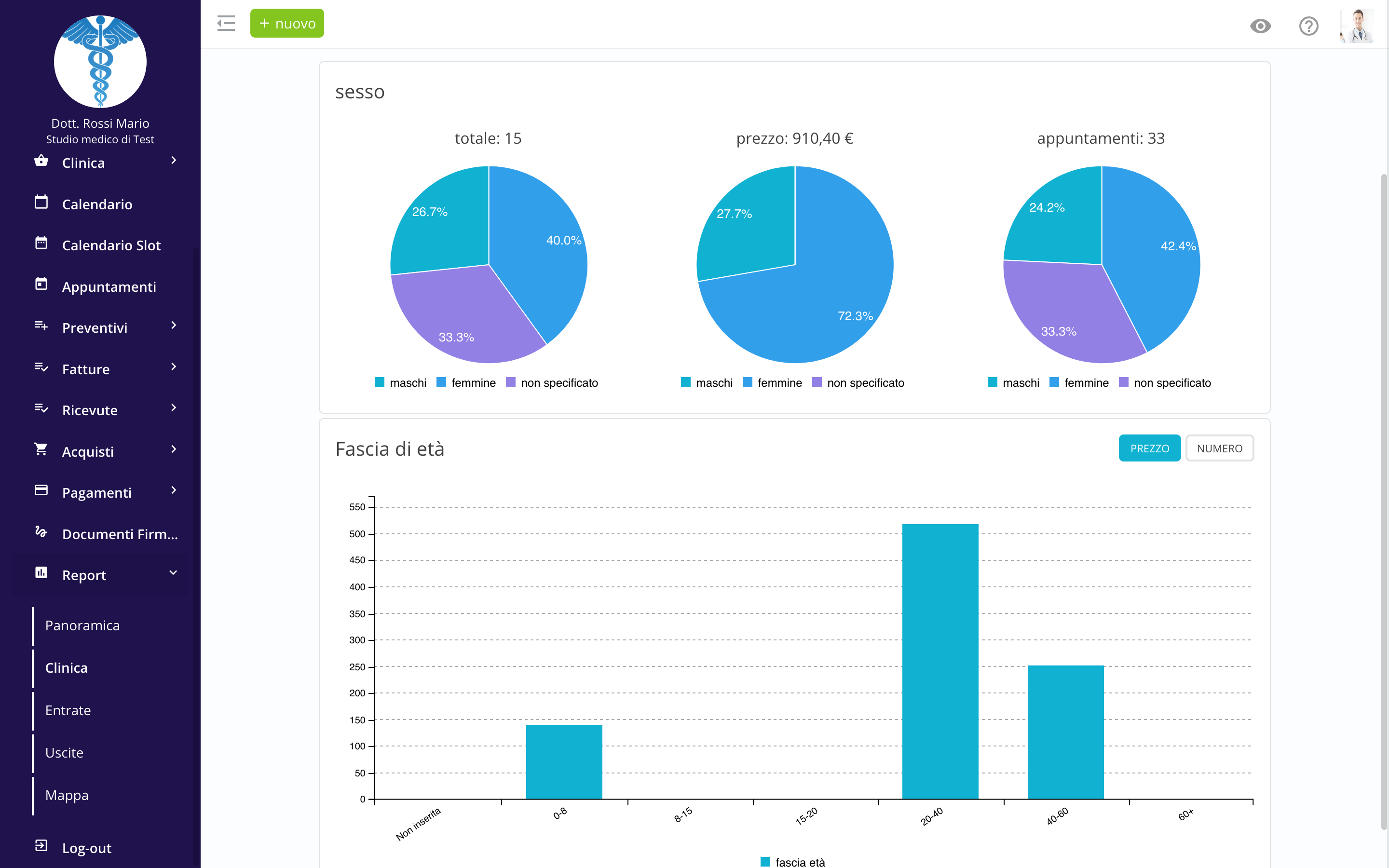1389x868 pixels.
Task: Collapse the sidebar with the menu icon
Action: point(226,24)
